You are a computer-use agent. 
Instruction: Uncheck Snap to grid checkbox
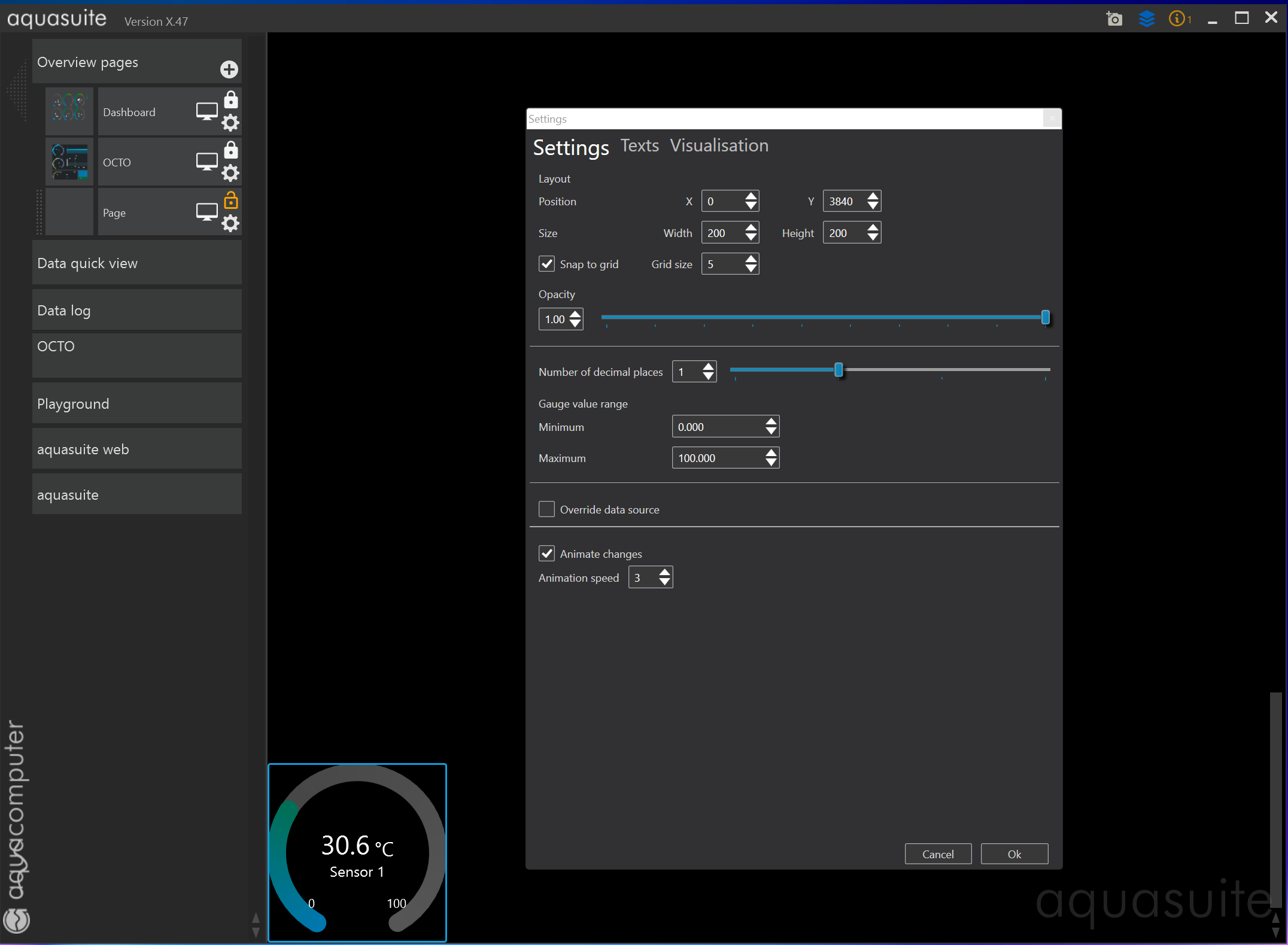point(546,264)
